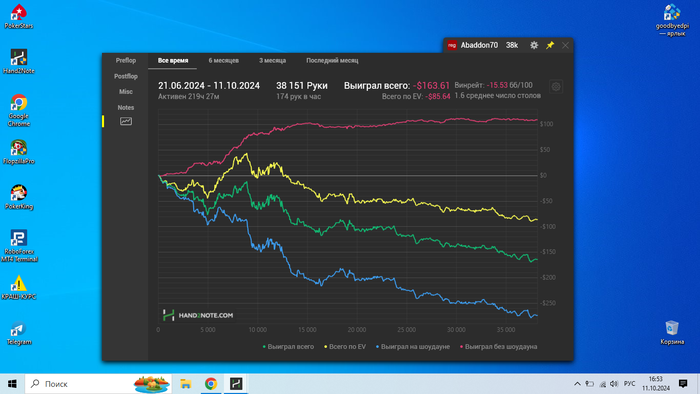The height and width of the screenshot is (394, 700).
Task: Click the EV total -$85.64 value
Action: [x=438, y=96]
